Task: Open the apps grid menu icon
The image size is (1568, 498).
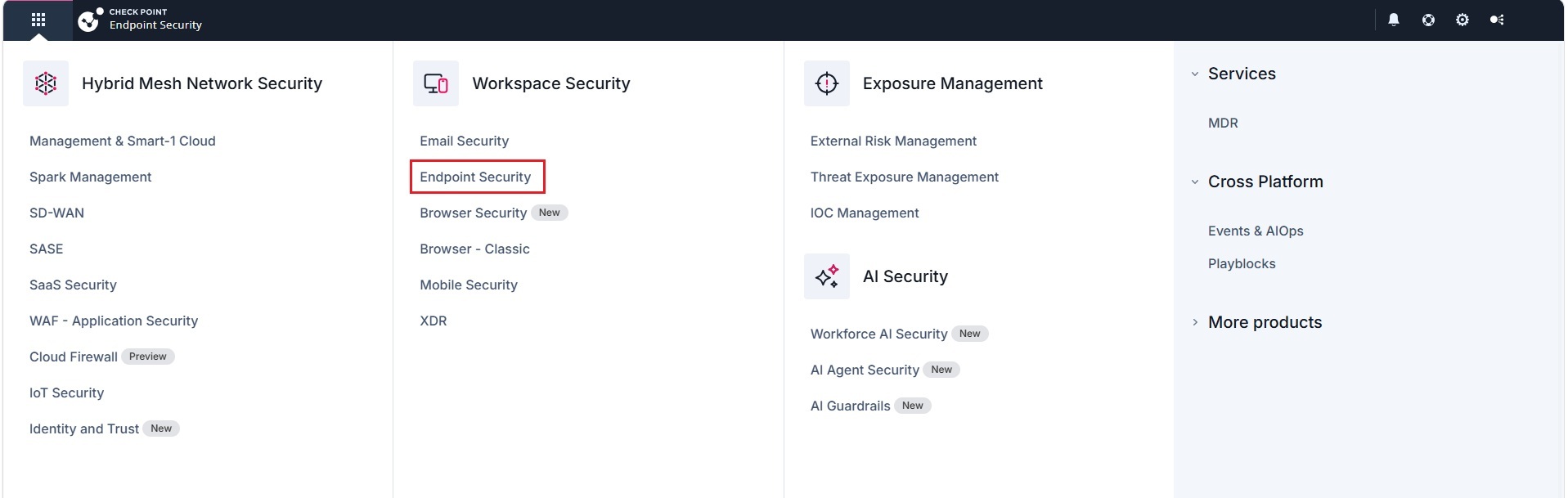Action: click(38, 20)
